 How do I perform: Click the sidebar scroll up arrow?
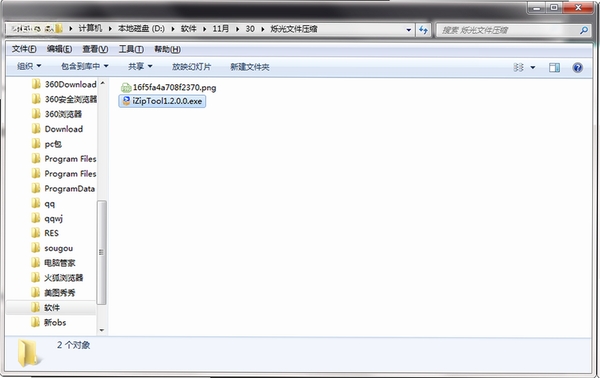coord(102,83)
